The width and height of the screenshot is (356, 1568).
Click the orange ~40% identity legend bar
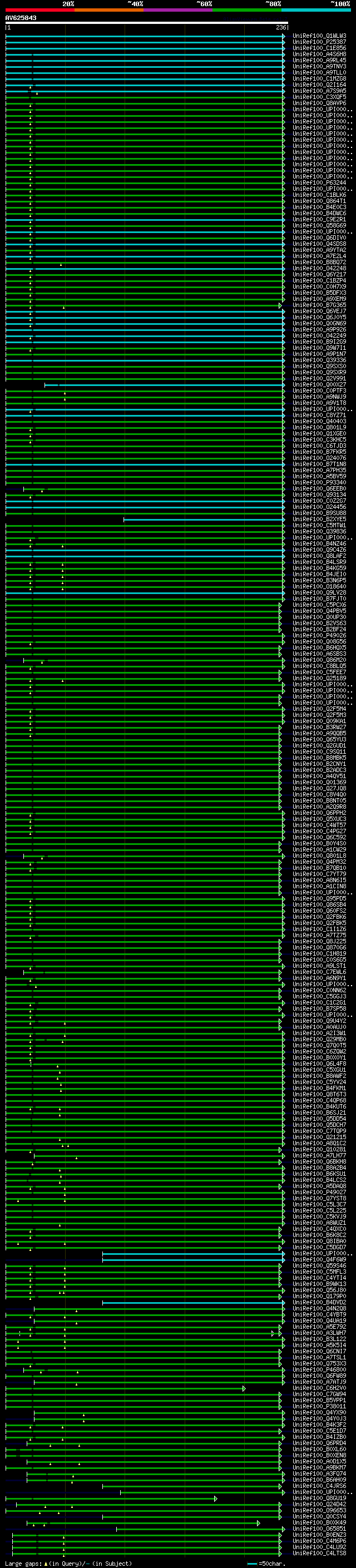(x=109, y=10)
